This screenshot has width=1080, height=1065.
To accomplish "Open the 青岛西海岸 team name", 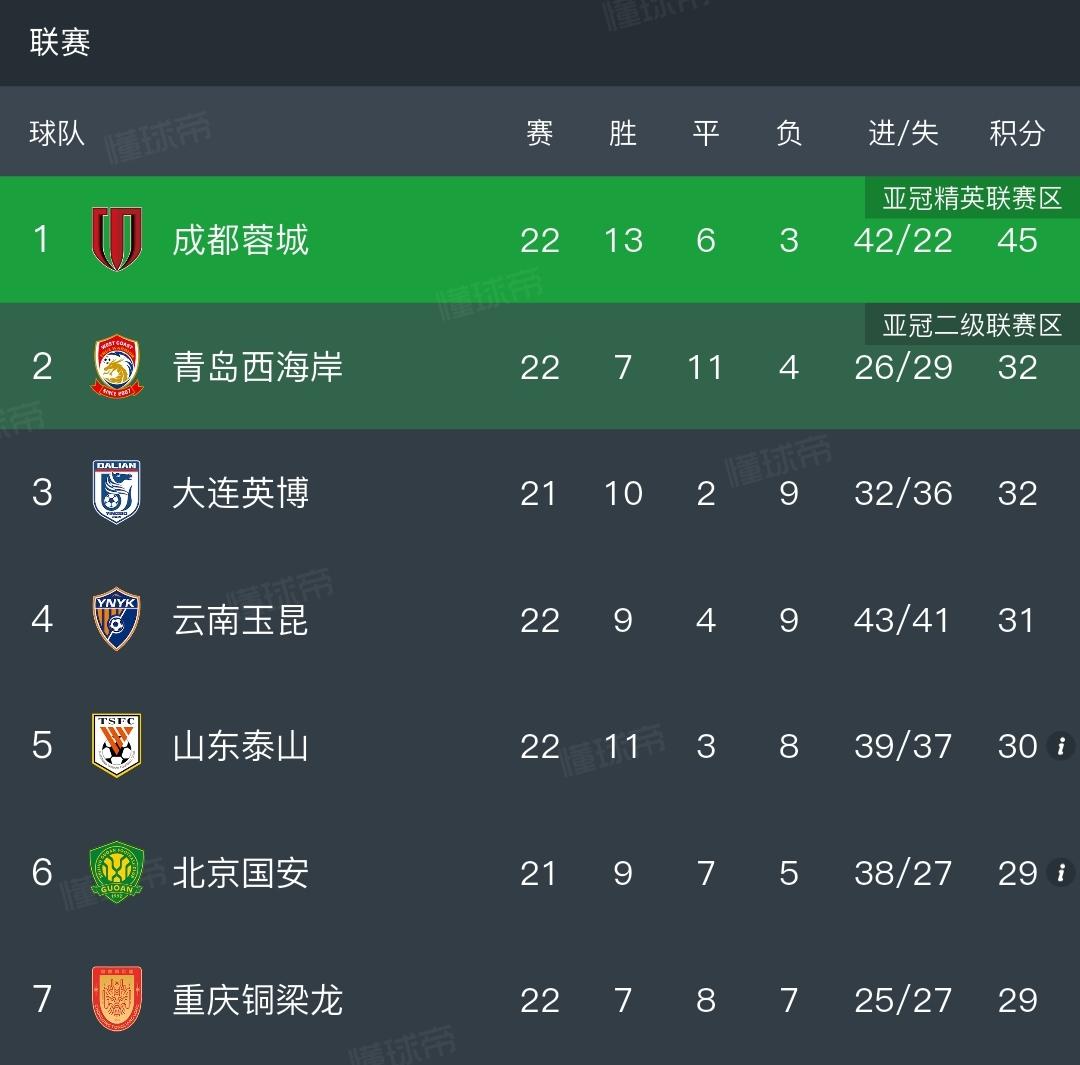I will point(258,366).
